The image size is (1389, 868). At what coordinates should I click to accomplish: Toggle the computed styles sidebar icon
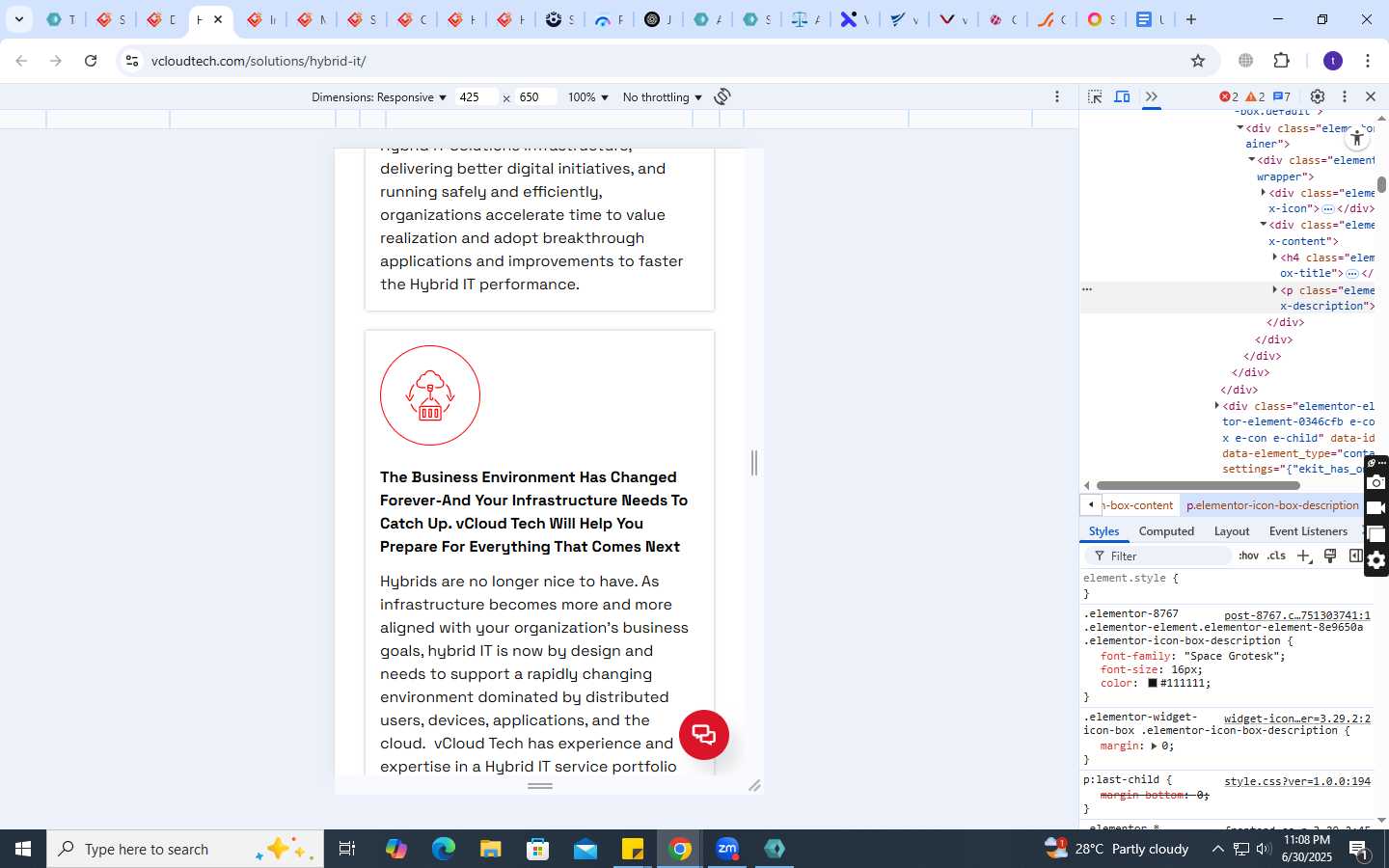point(1355,556)
